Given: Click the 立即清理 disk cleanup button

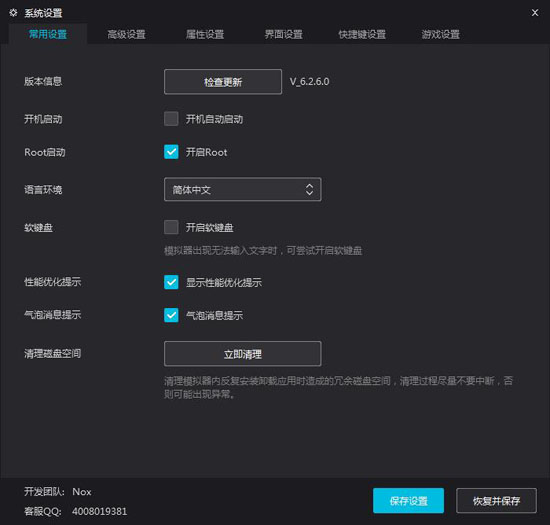Looking at the screenshot, I should (x=242, y=354).
